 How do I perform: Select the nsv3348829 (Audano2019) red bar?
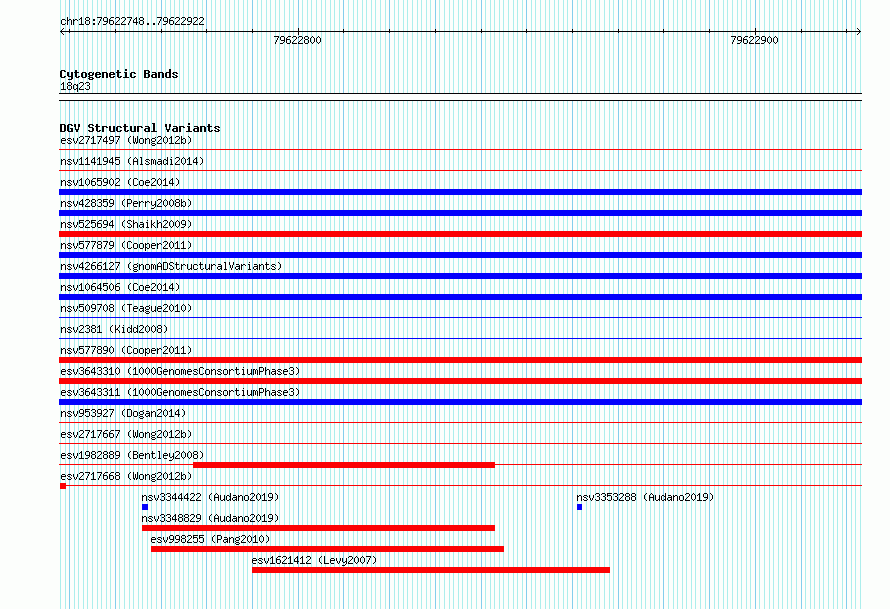(318, 528)
